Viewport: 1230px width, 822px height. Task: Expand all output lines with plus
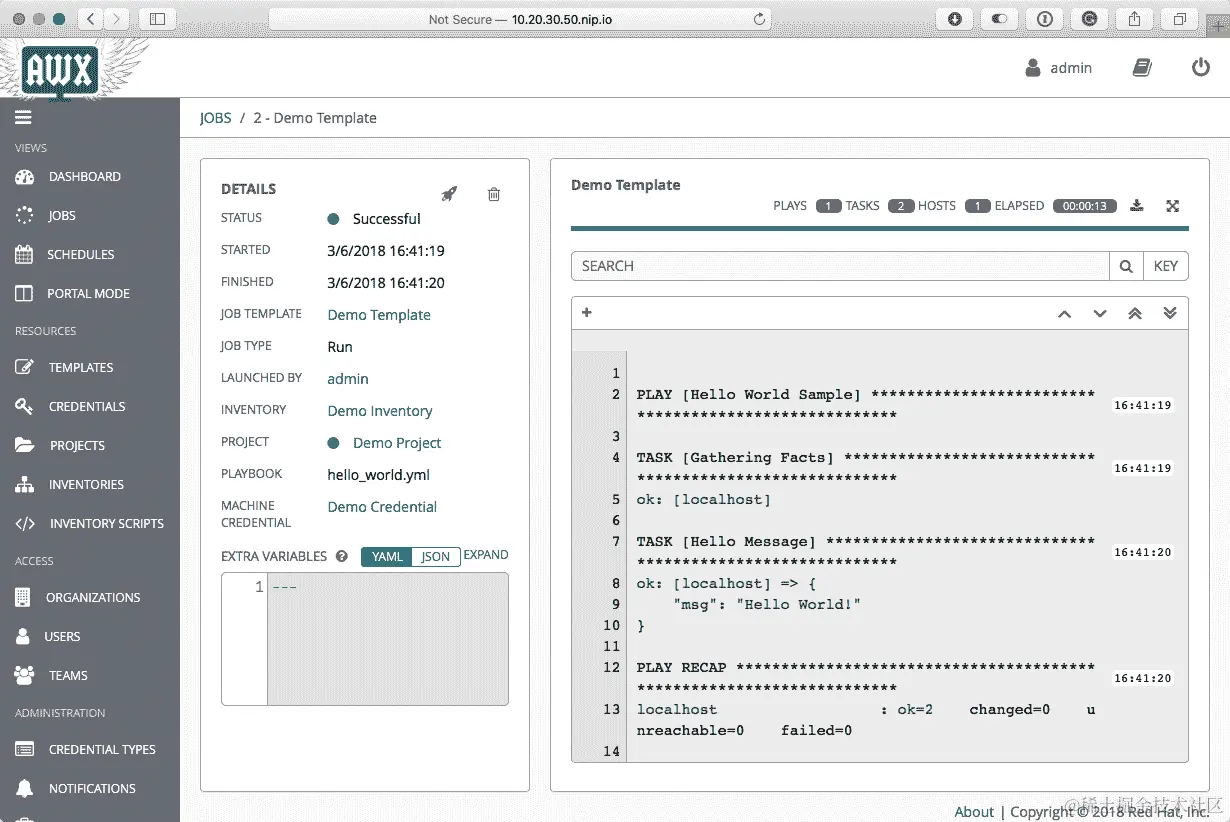click(x=587, y=313)
